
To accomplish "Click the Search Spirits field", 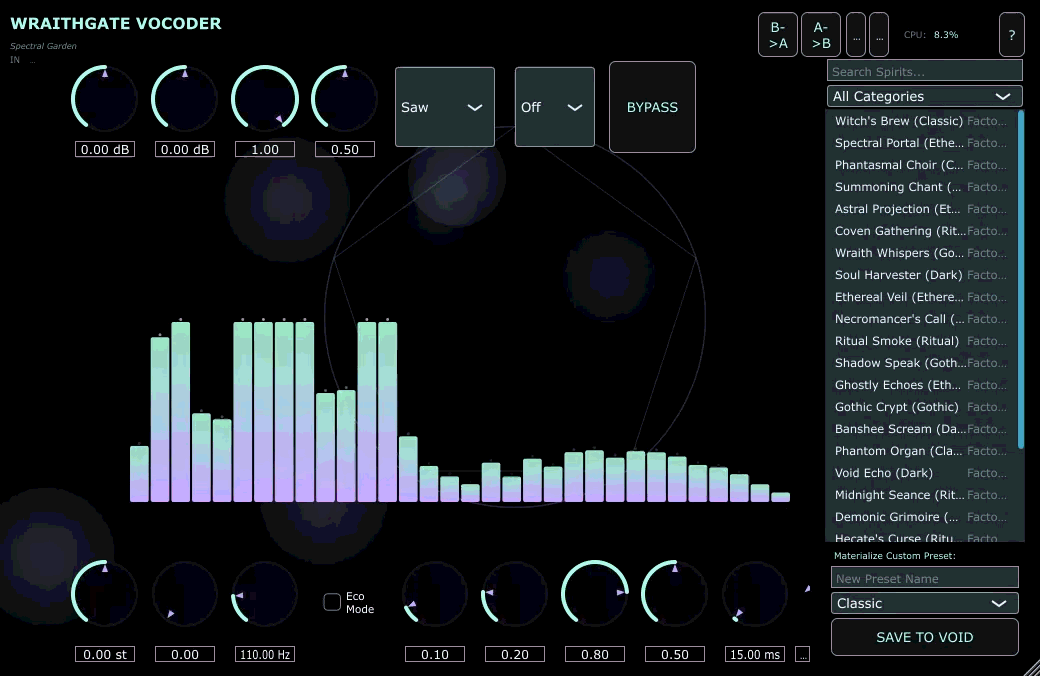I will coord(925,71).
